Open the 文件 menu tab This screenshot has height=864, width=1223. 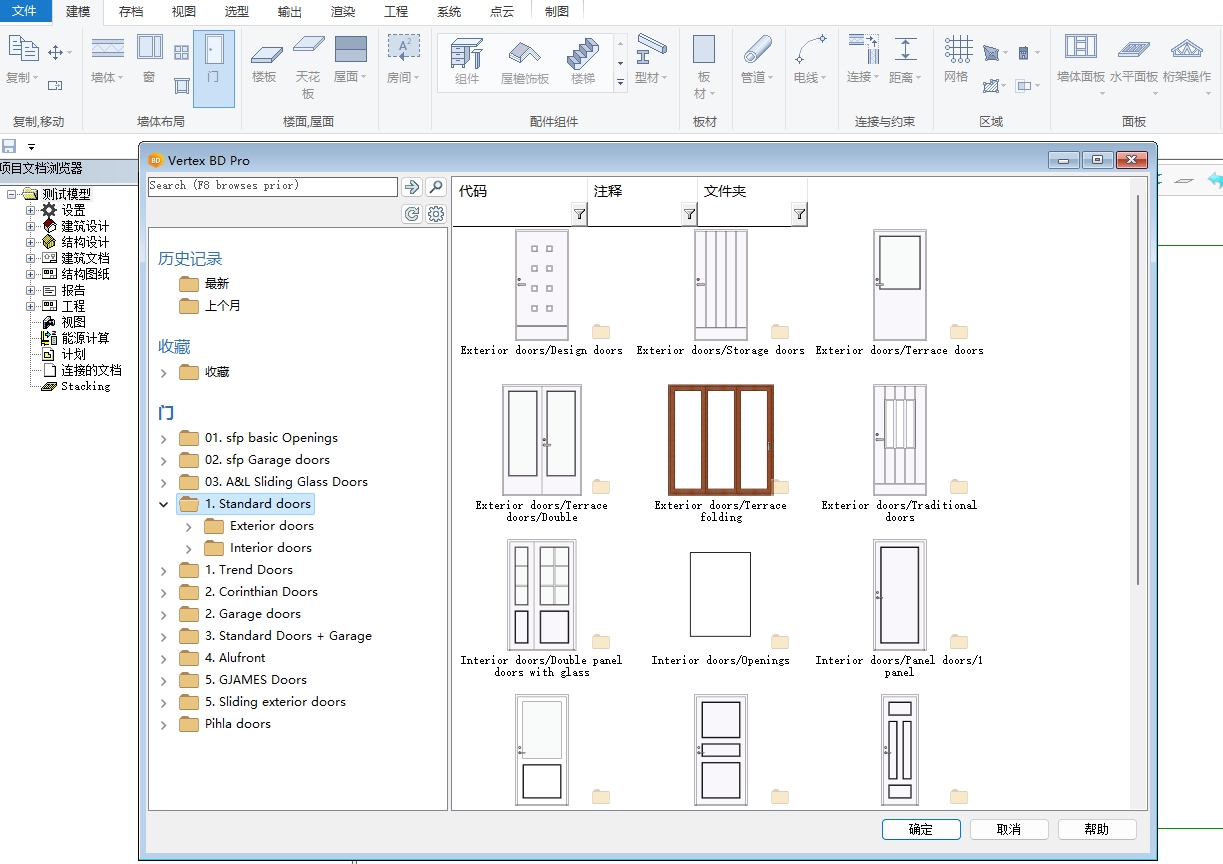(x=25, y=12)
